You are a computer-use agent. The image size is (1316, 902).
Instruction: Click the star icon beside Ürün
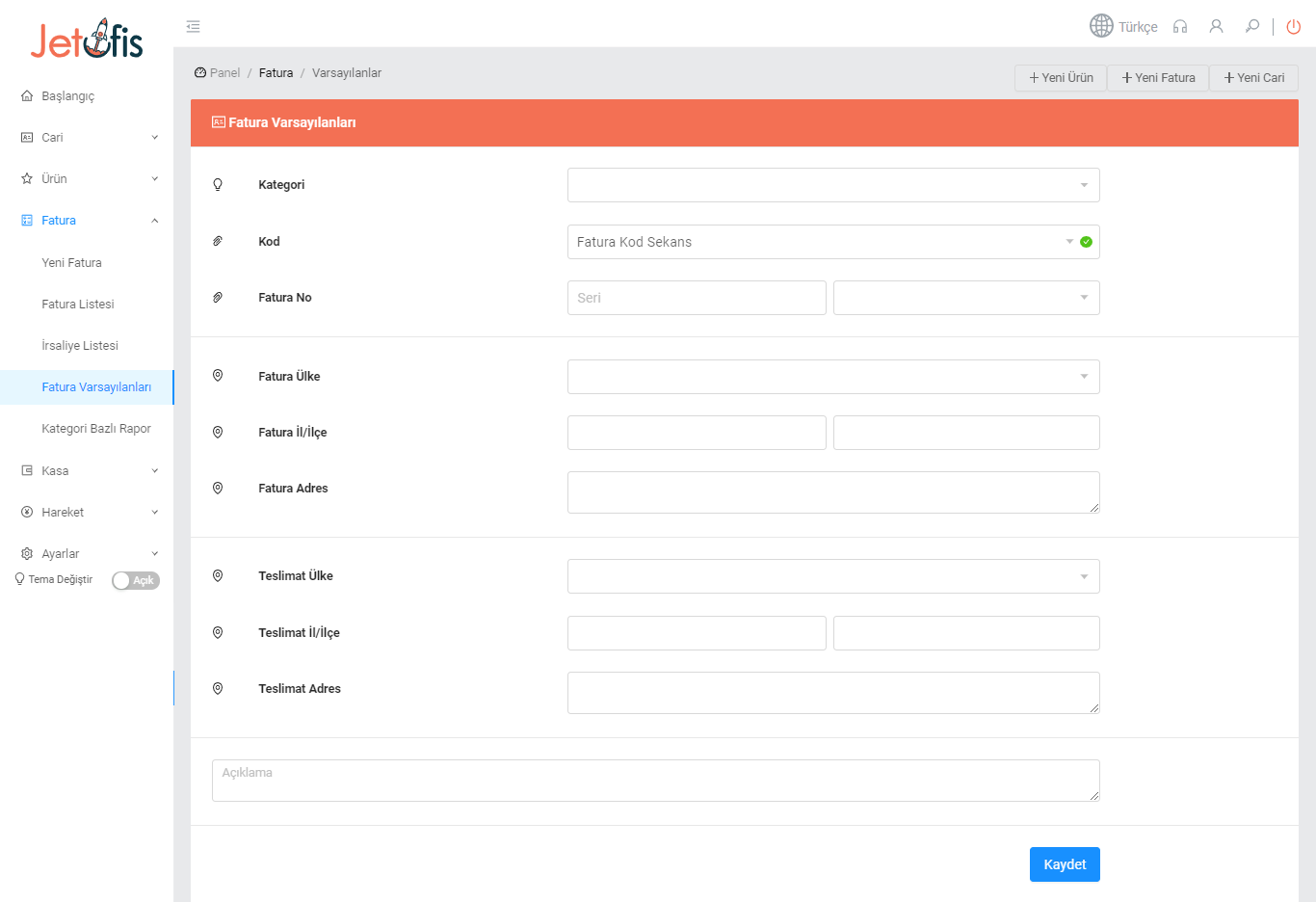point(27,179)
